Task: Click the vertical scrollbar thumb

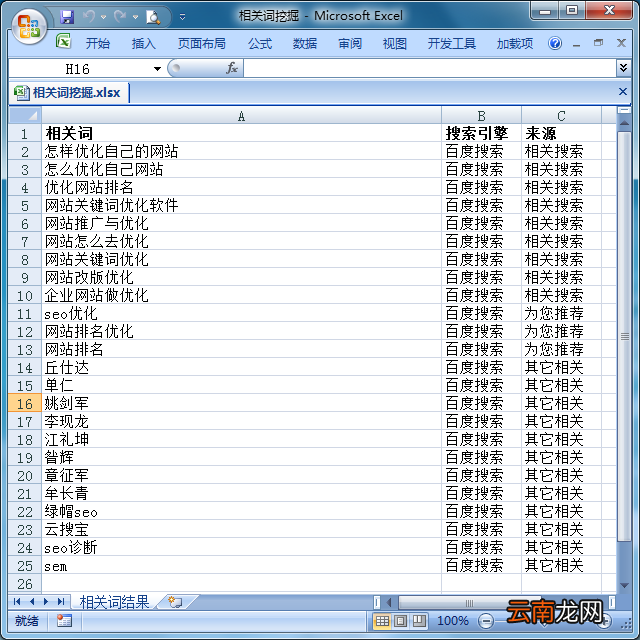Action: (x=624, y=336)
